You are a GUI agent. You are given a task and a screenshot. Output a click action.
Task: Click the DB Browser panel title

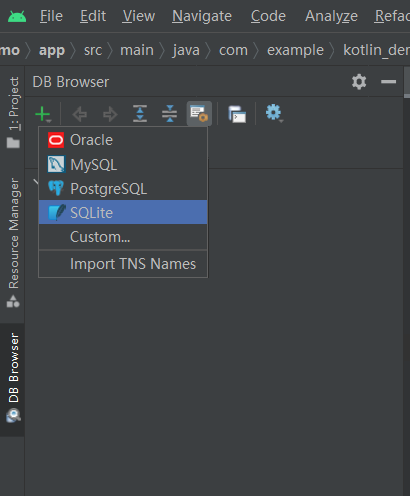71,82
